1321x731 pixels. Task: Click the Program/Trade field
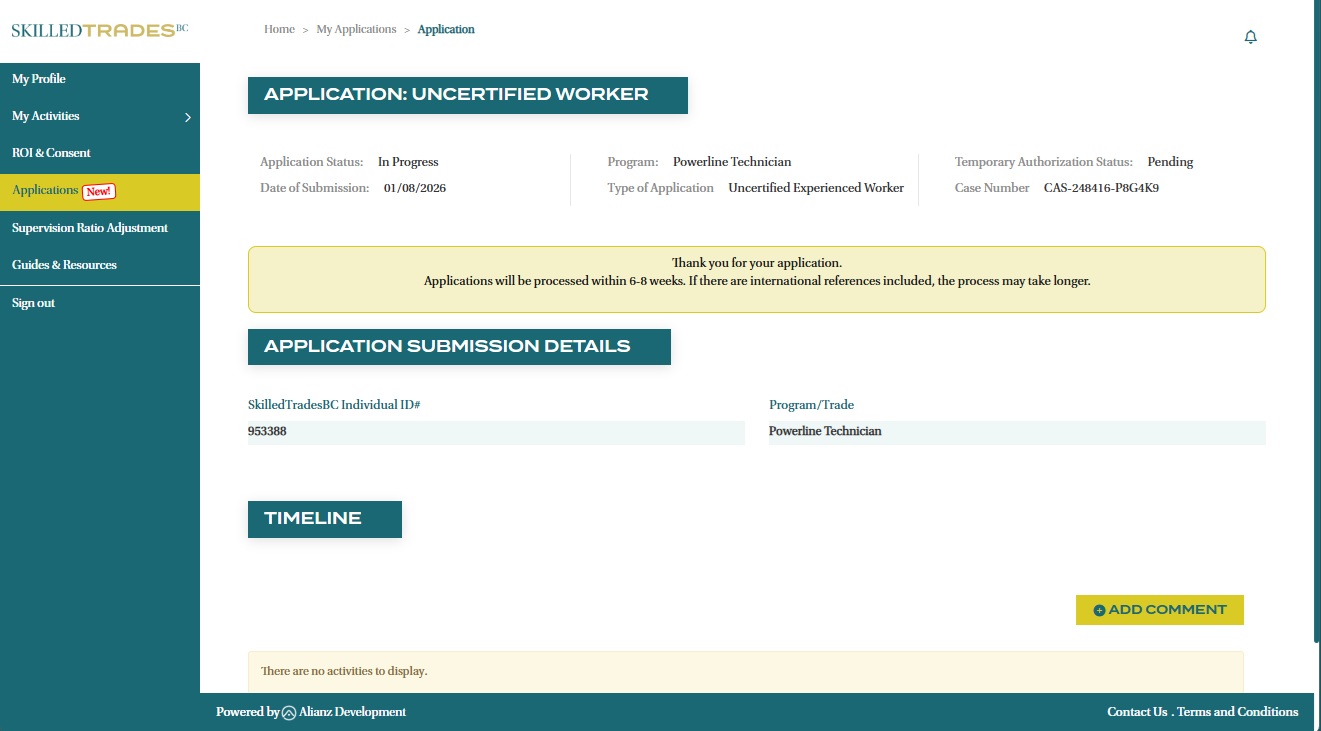pos(1016,432)
